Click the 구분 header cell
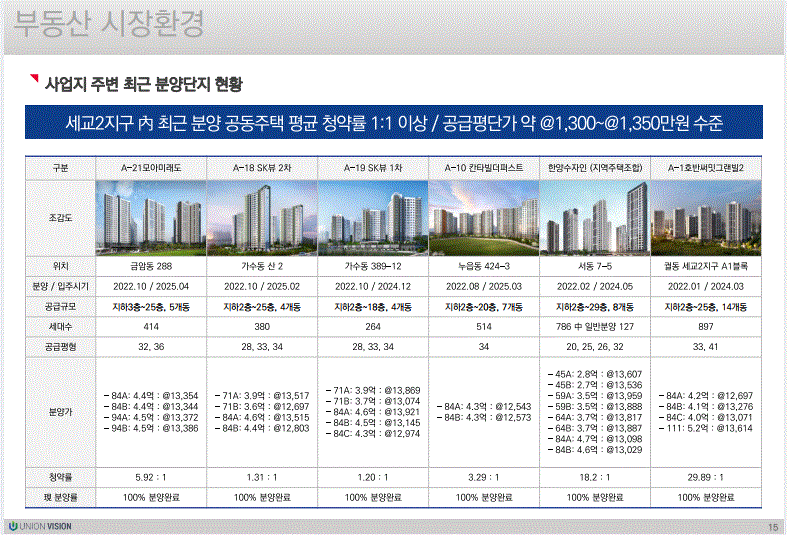The height and width of the screenshot is (535, 787). 61,168
